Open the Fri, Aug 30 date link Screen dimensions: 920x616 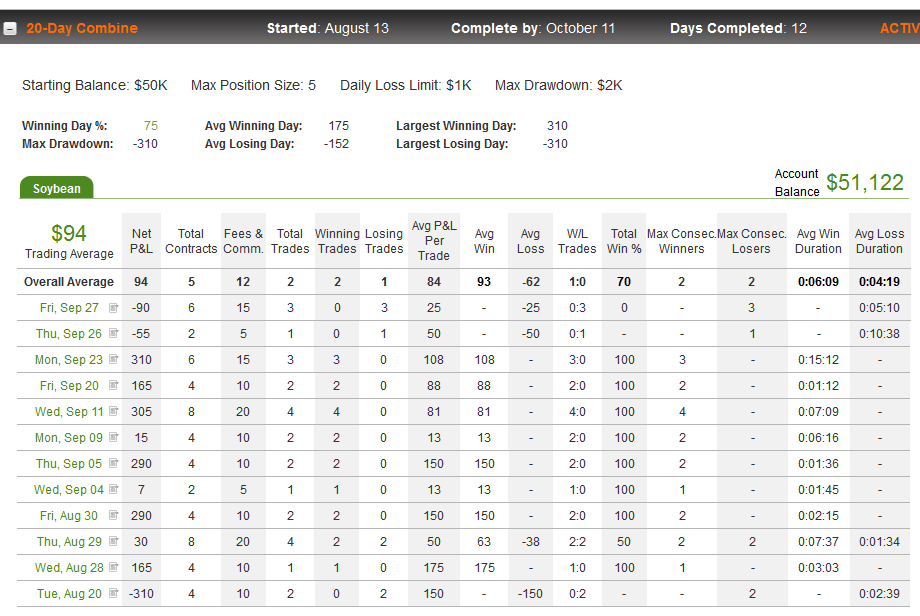tap(69, 516)
